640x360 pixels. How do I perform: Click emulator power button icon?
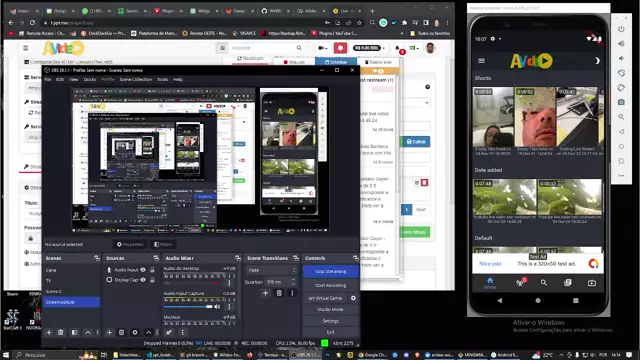click(621, 29)
